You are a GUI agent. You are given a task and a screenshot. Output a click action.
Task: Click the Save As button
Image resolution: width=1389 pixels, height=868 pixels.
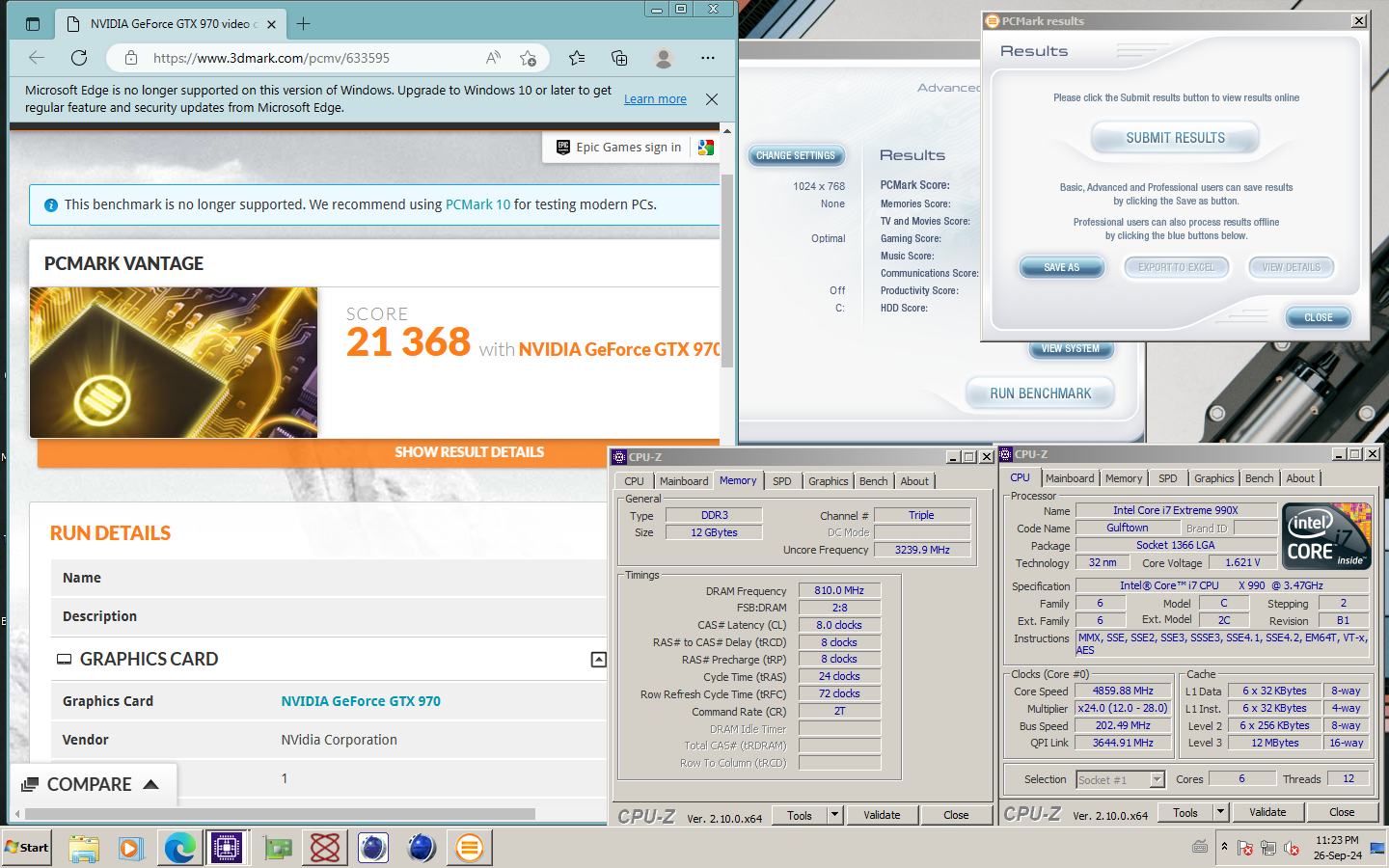click(x=1061, y=267)
